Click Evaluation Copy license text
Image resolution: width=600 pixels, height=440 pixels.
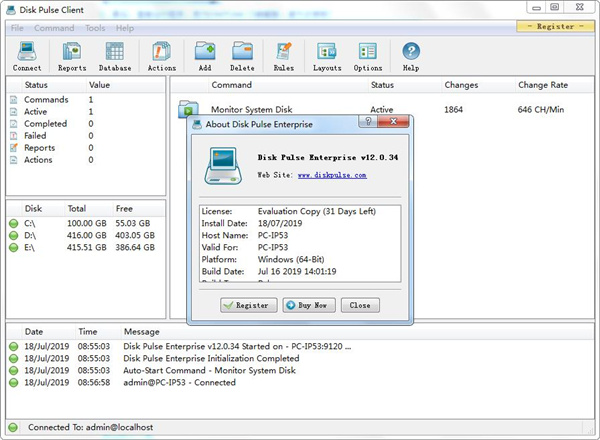coord(317,211)
